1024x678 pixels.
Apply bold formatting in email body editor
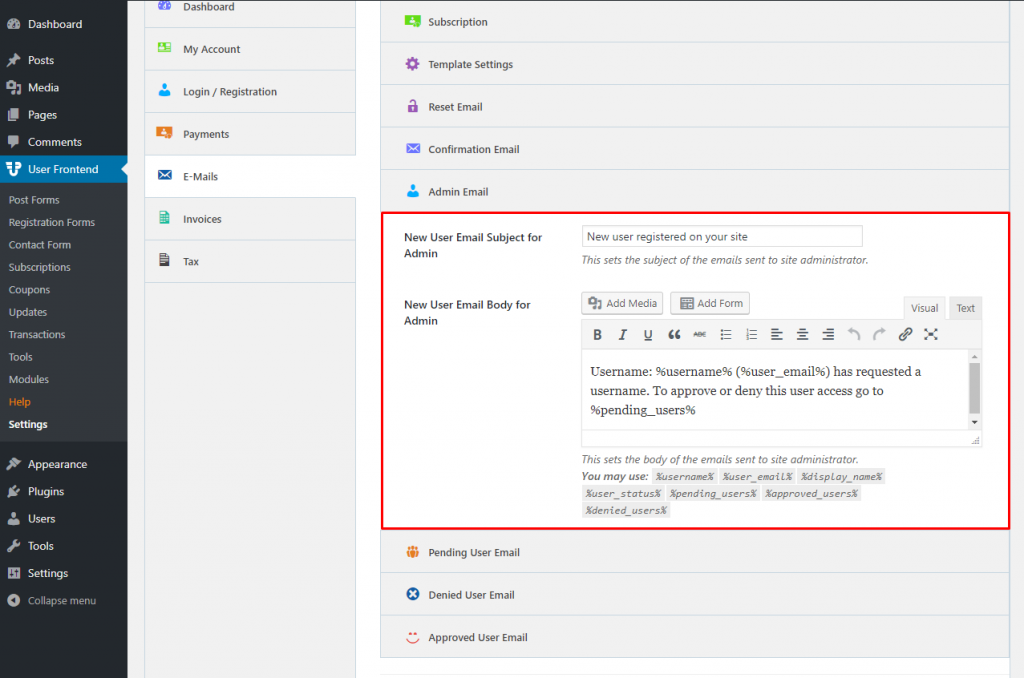click(597, 334)
